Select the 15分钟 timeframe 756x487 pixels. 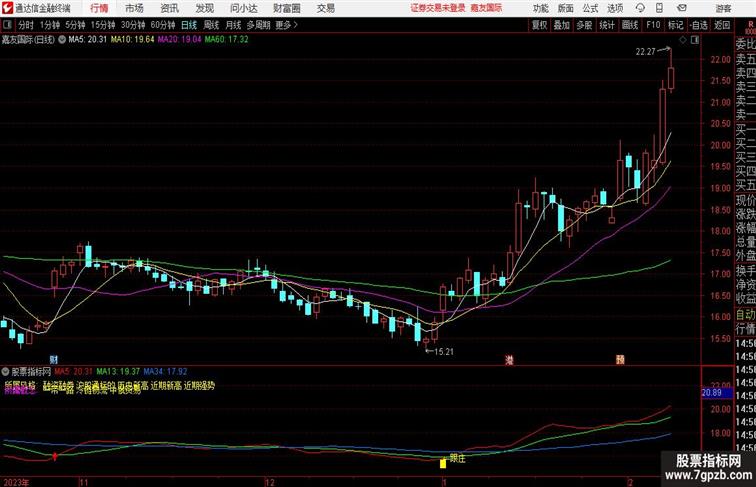pyautogui.click(x=103, y=25)
